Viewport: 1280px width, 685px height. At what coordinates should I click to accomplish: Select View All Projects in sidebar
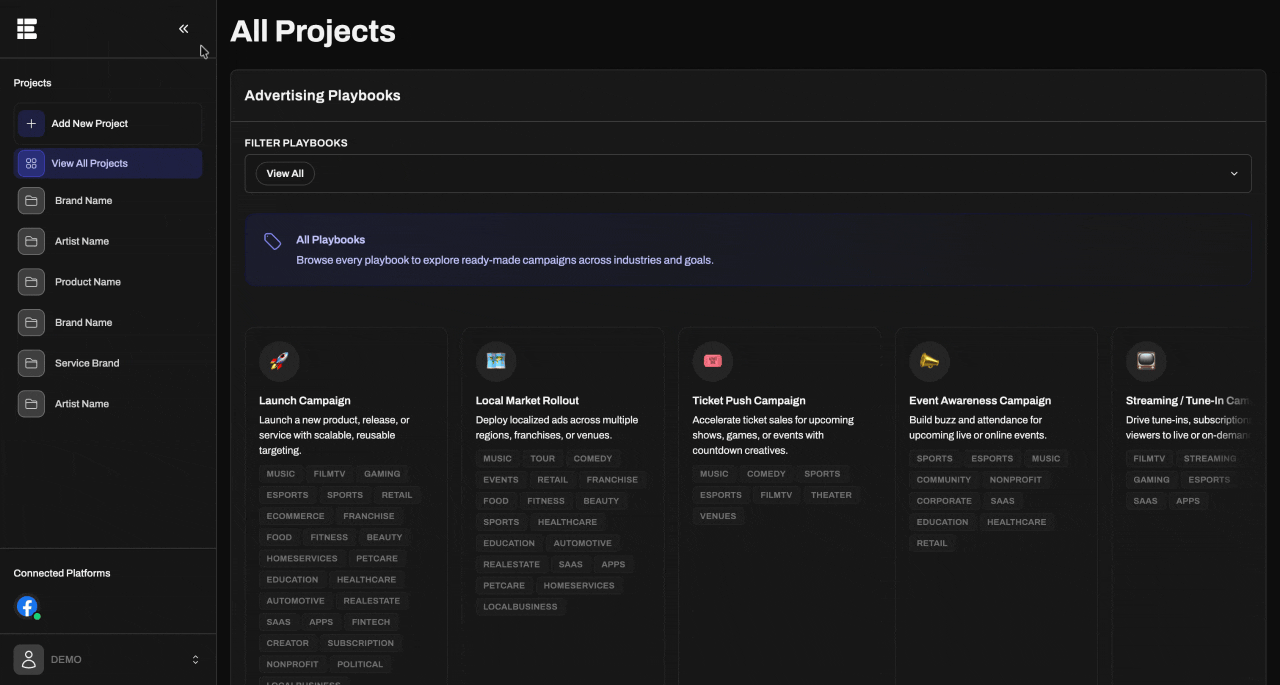click(x=108, y=163)
